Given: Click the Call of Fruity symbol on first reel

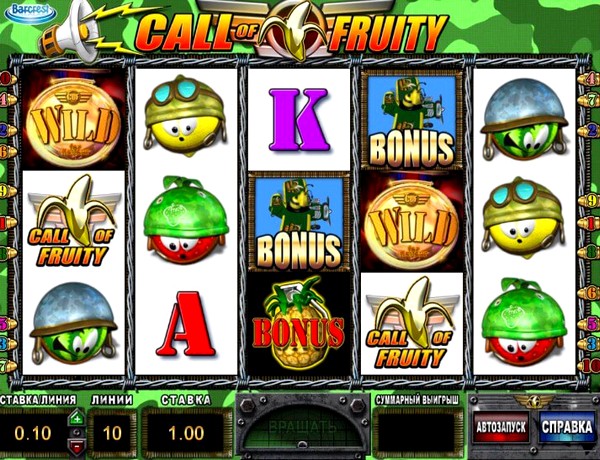Looking at the screenshot, I should [x=72, y=222].
